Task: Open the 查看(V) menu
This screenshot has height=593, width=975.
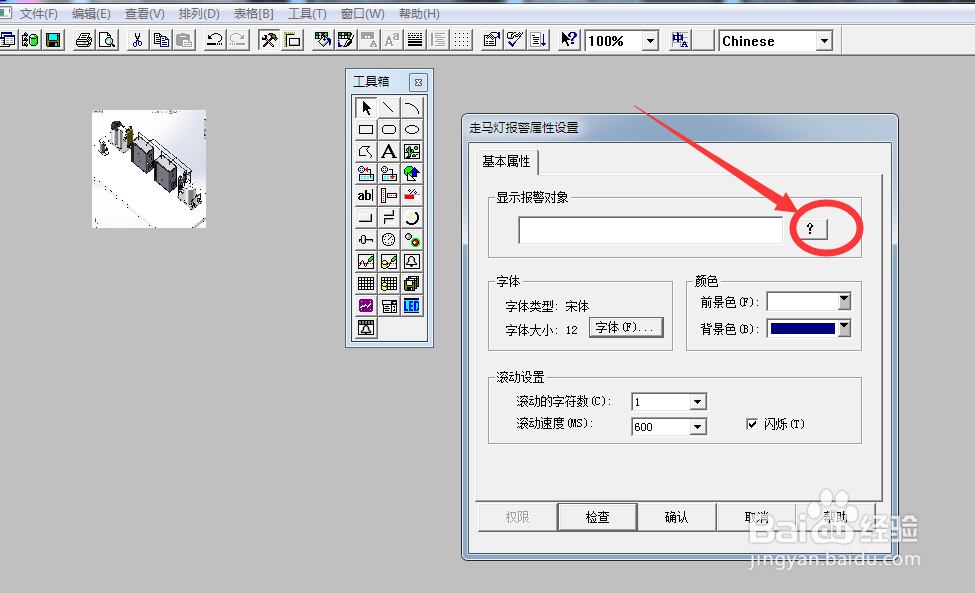Action: point(145,14)
